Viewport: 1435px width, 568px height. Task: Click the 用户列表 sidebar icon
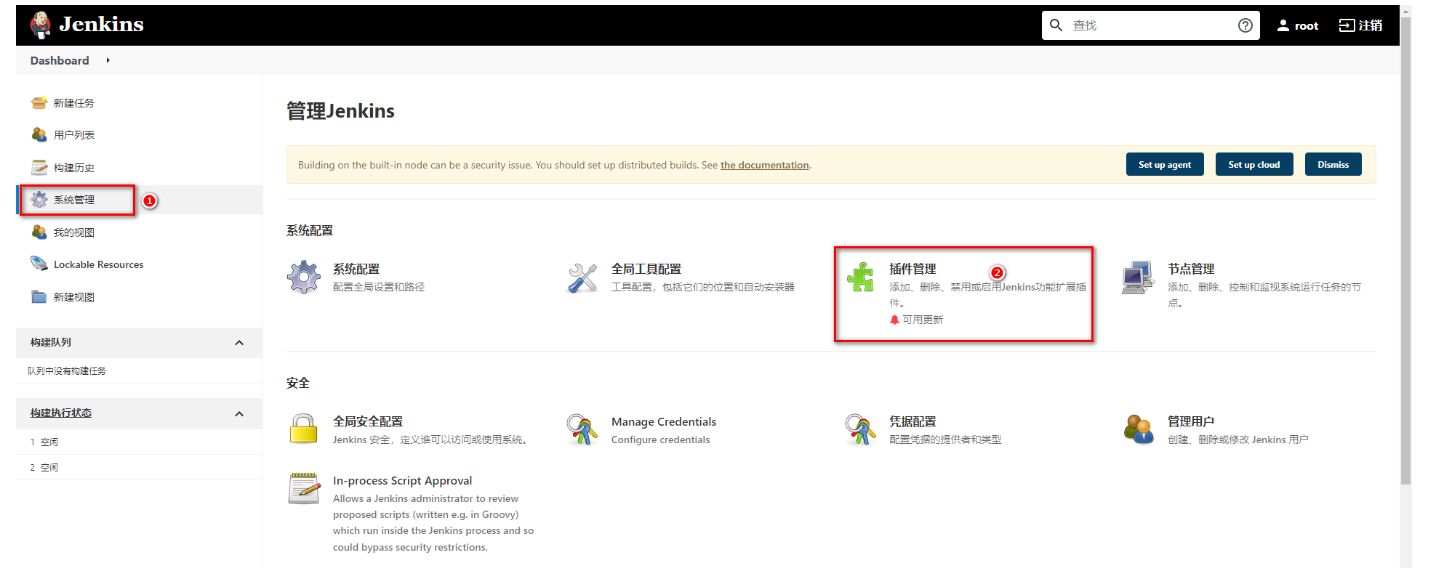click(39, 135)
